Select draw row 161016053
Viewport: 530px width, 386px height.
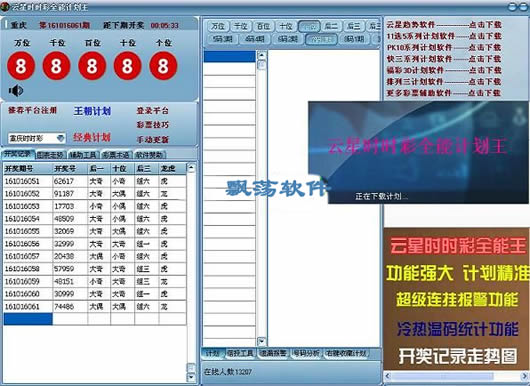(x=95, y=206)
